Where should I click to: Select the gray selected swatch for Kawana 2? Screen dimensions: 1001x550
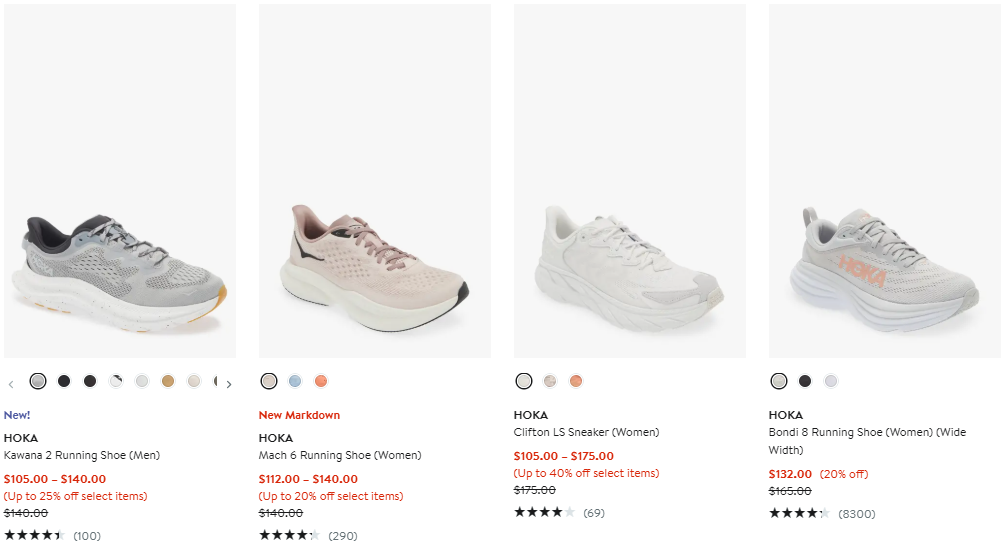38,381
